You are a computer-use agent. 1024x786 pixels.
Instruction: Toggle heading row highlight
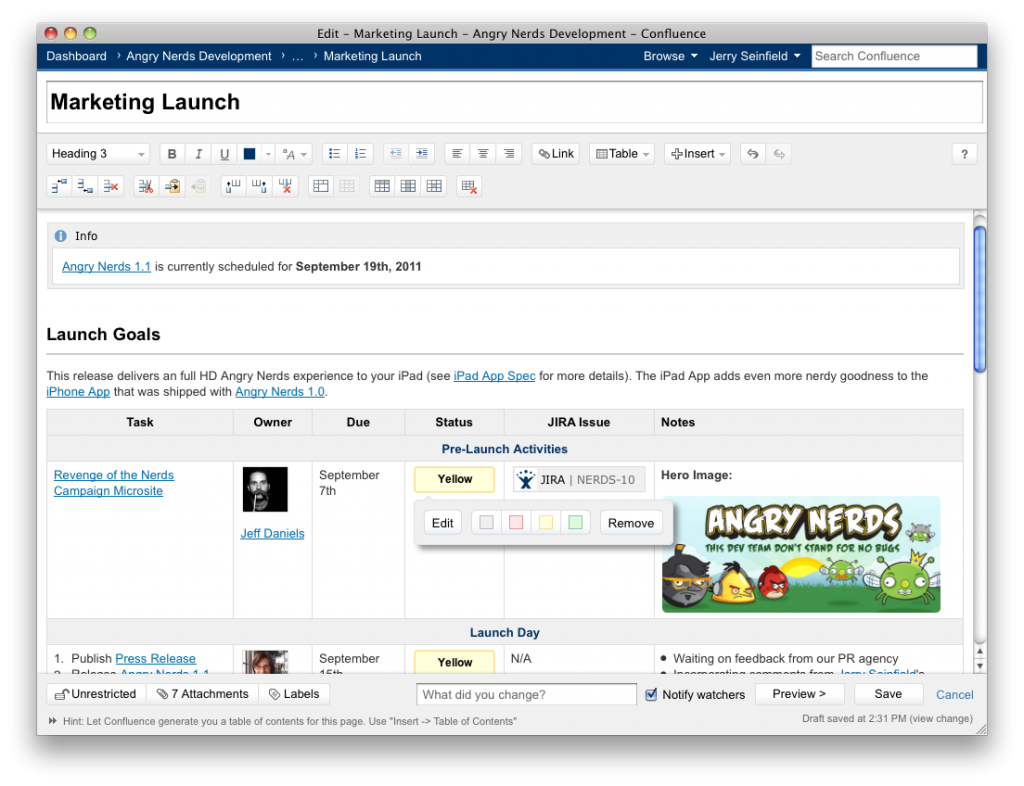pyautogui.click(x=382, y=187)
